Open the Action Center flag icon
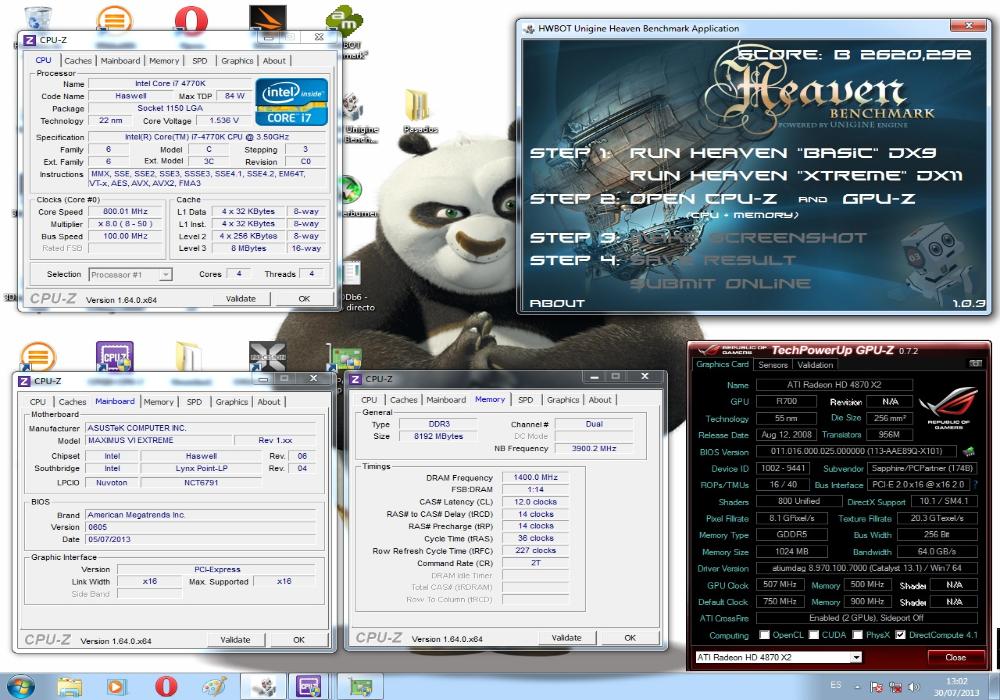 (877, 687)
